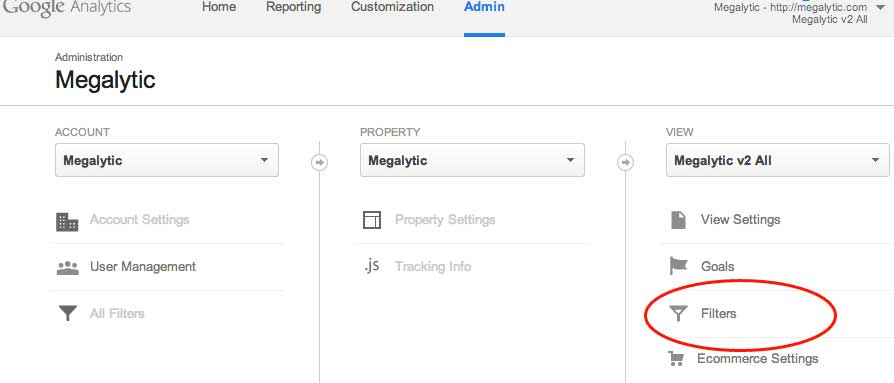Click the View Settings document icon
Image resolution: width=894 pixels, height=383 pixels.
678,219
